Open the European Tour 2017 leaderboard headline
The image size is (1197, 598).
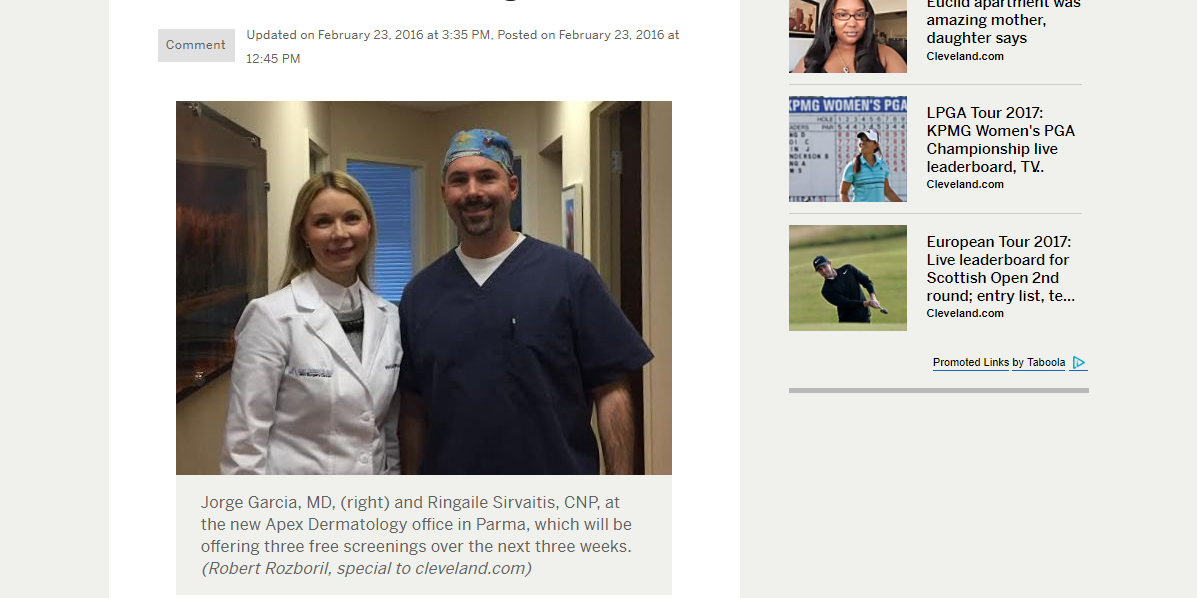coord(1001,269)
